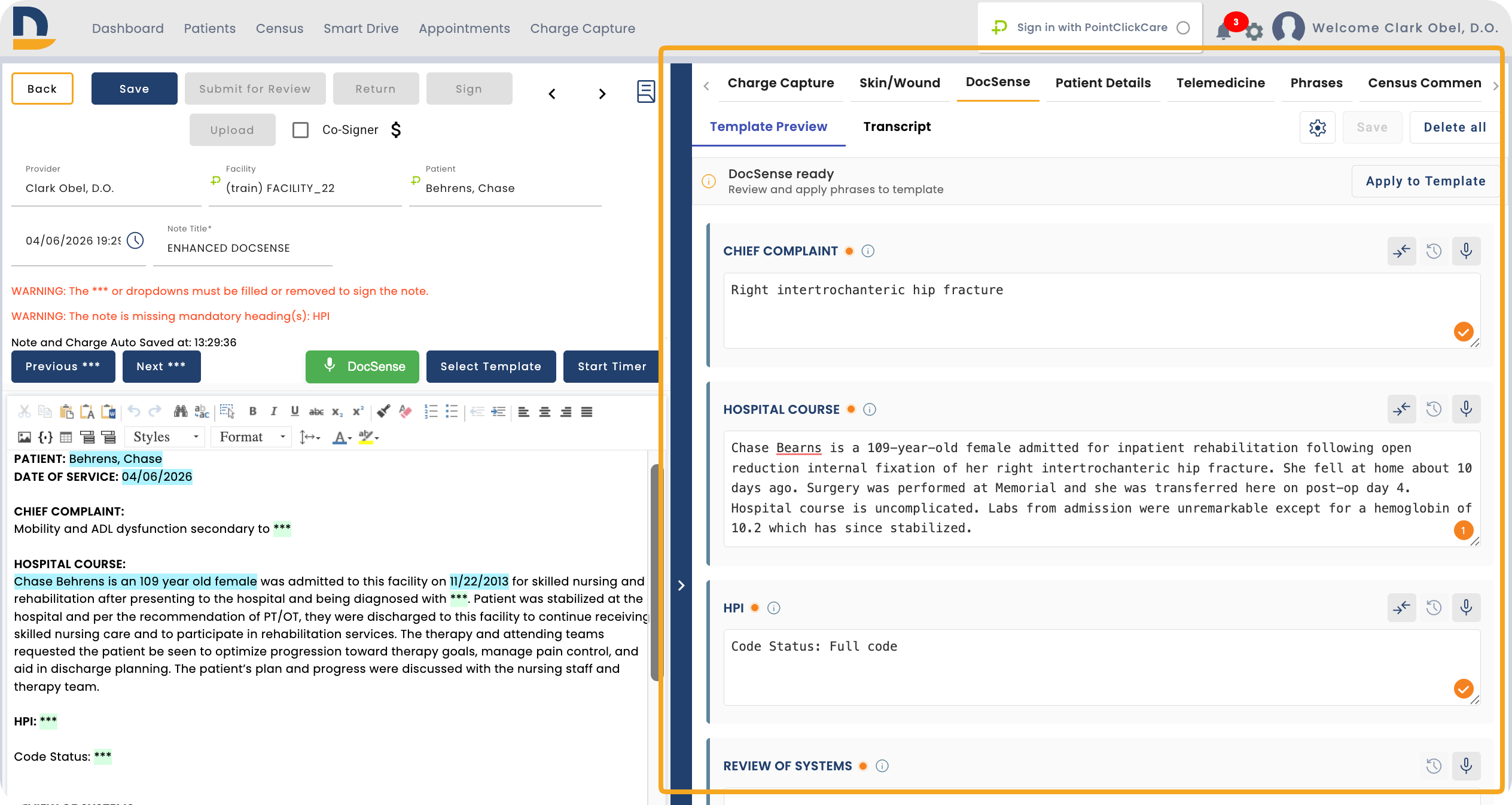This screenshot has height=805, width=1512.
Task: Check the Co-Signer checkbox
Action: click(x=300, y=130)
